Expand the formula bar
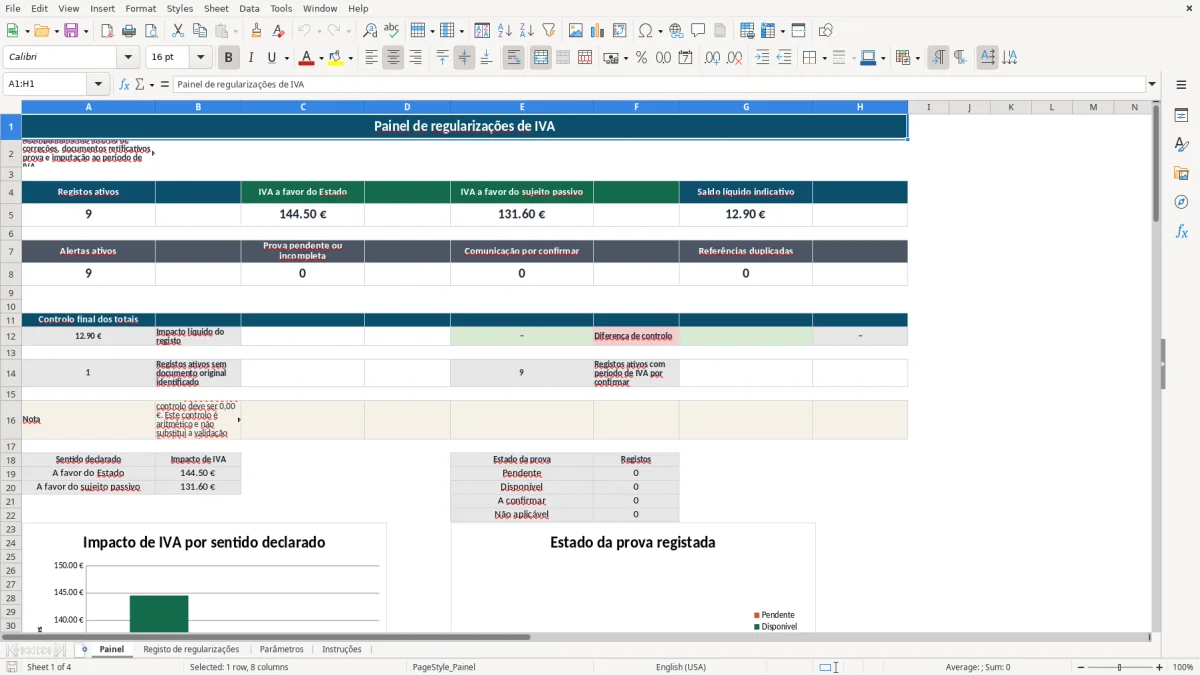 point(1153,84)
